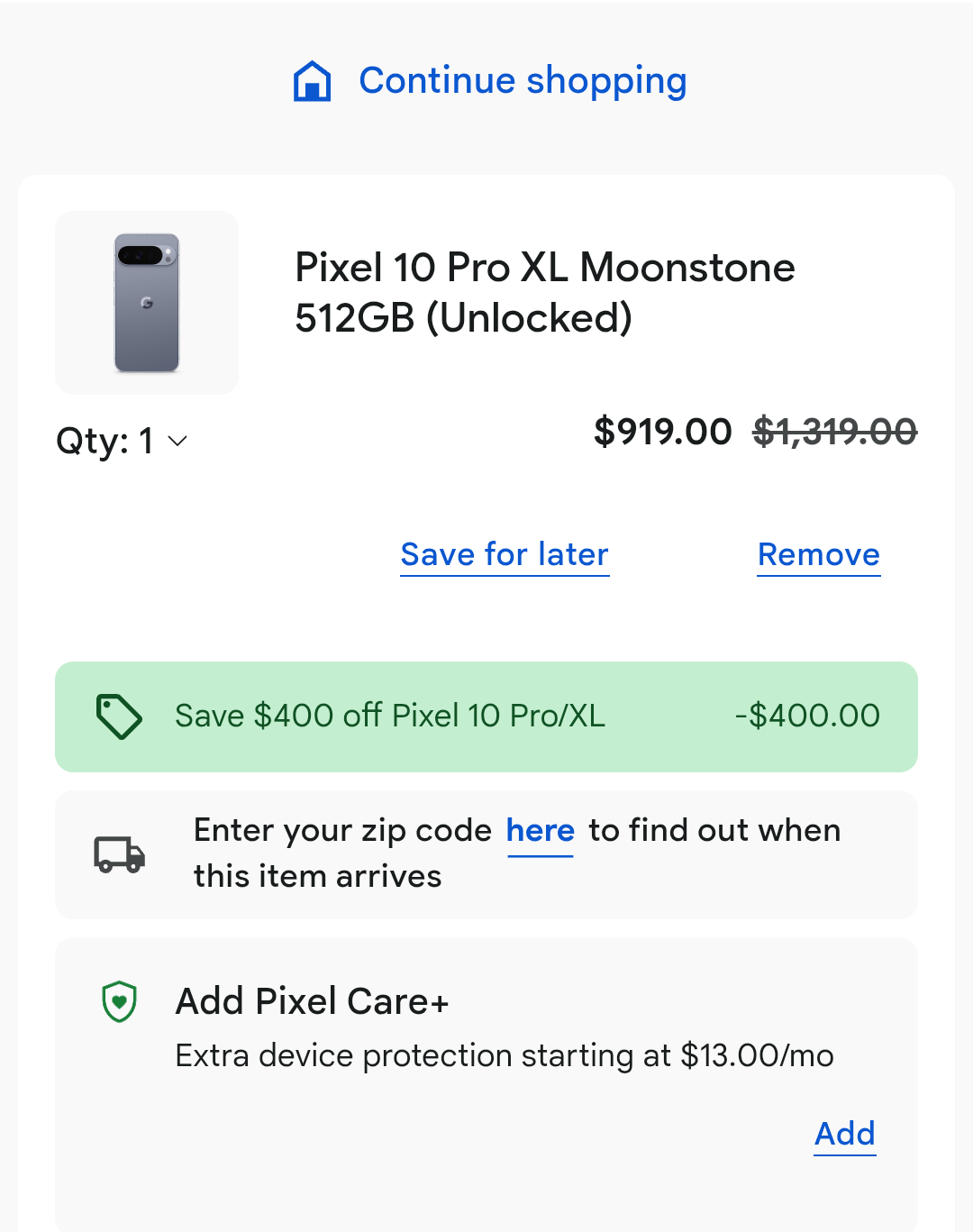Click the Add Pixel Care+ heading
The image size is (973, 1232).
point(312,1002)
